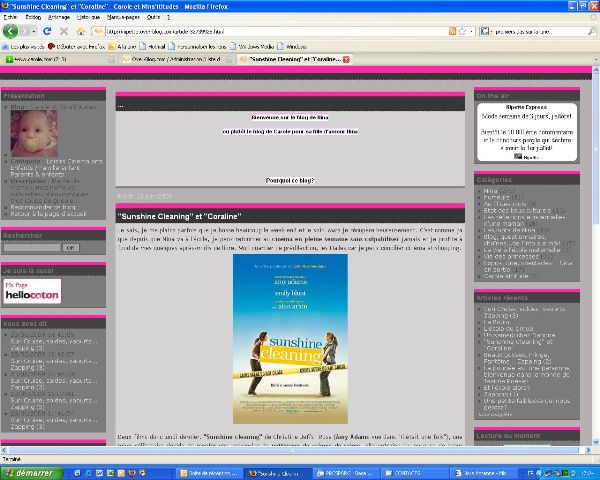Click "Sunshine Cleaning" et "Coraline" article title
600x480 pixels.
point(179,216)
